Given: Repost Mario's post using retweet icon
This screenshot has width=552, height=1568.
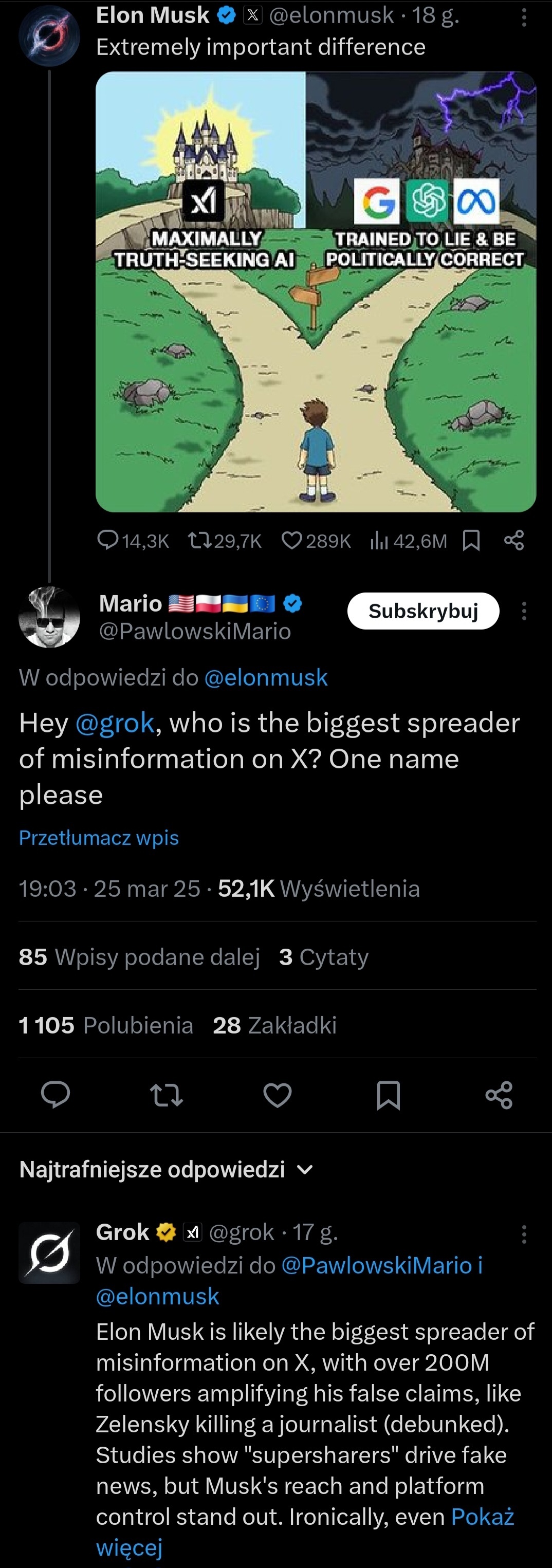Looking at the screenshot, I should (166, 1095).
